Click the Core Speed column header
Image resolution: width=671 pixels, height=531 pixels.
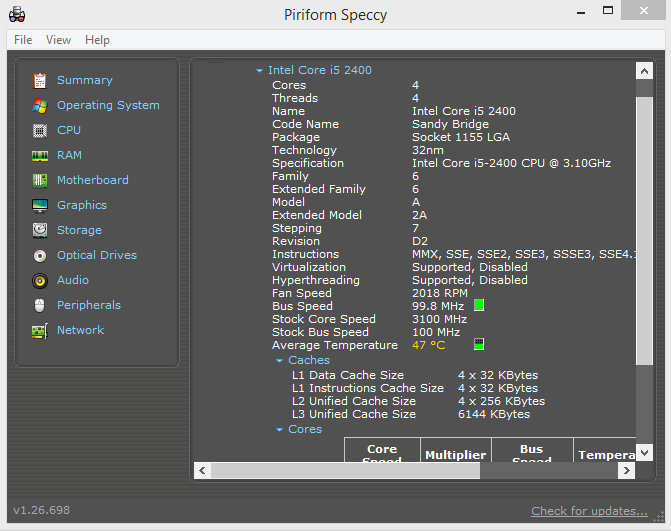tap(382, 450)
